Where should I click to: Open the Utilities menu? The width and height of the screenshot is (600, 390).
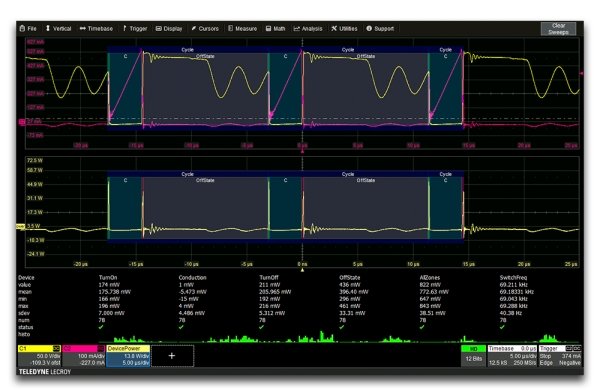344,28
